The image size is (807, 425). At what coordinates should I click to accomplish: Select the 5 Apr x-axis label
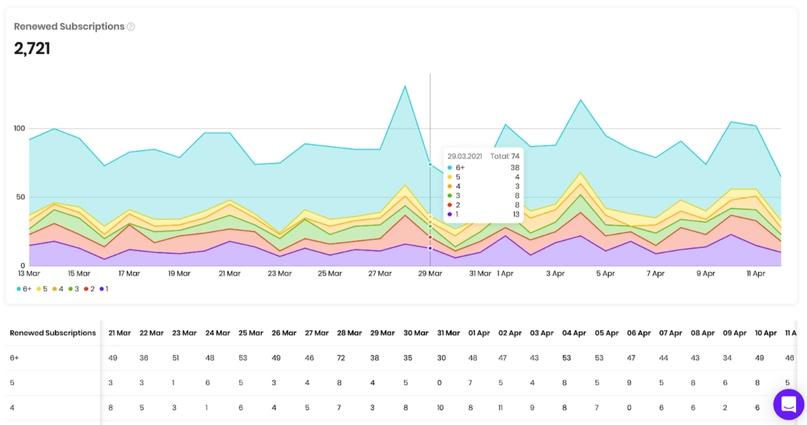click(605, 273)
